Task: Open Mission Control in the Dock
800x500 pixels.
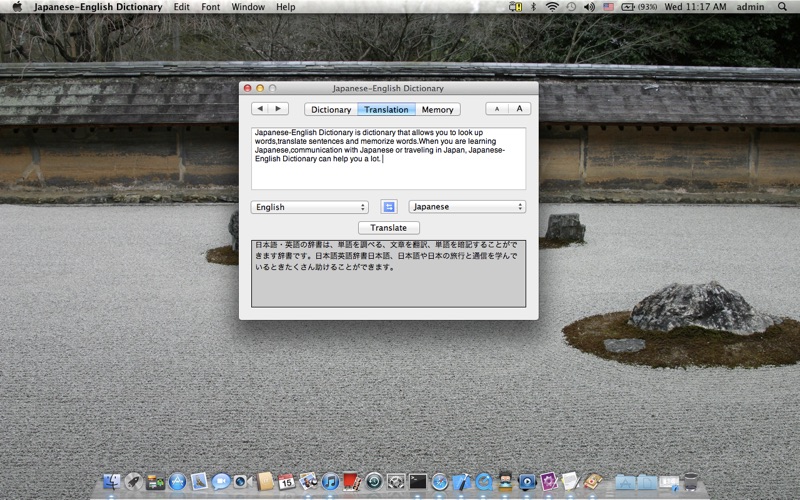Action: pyautogui.click(x=156, y=481)
